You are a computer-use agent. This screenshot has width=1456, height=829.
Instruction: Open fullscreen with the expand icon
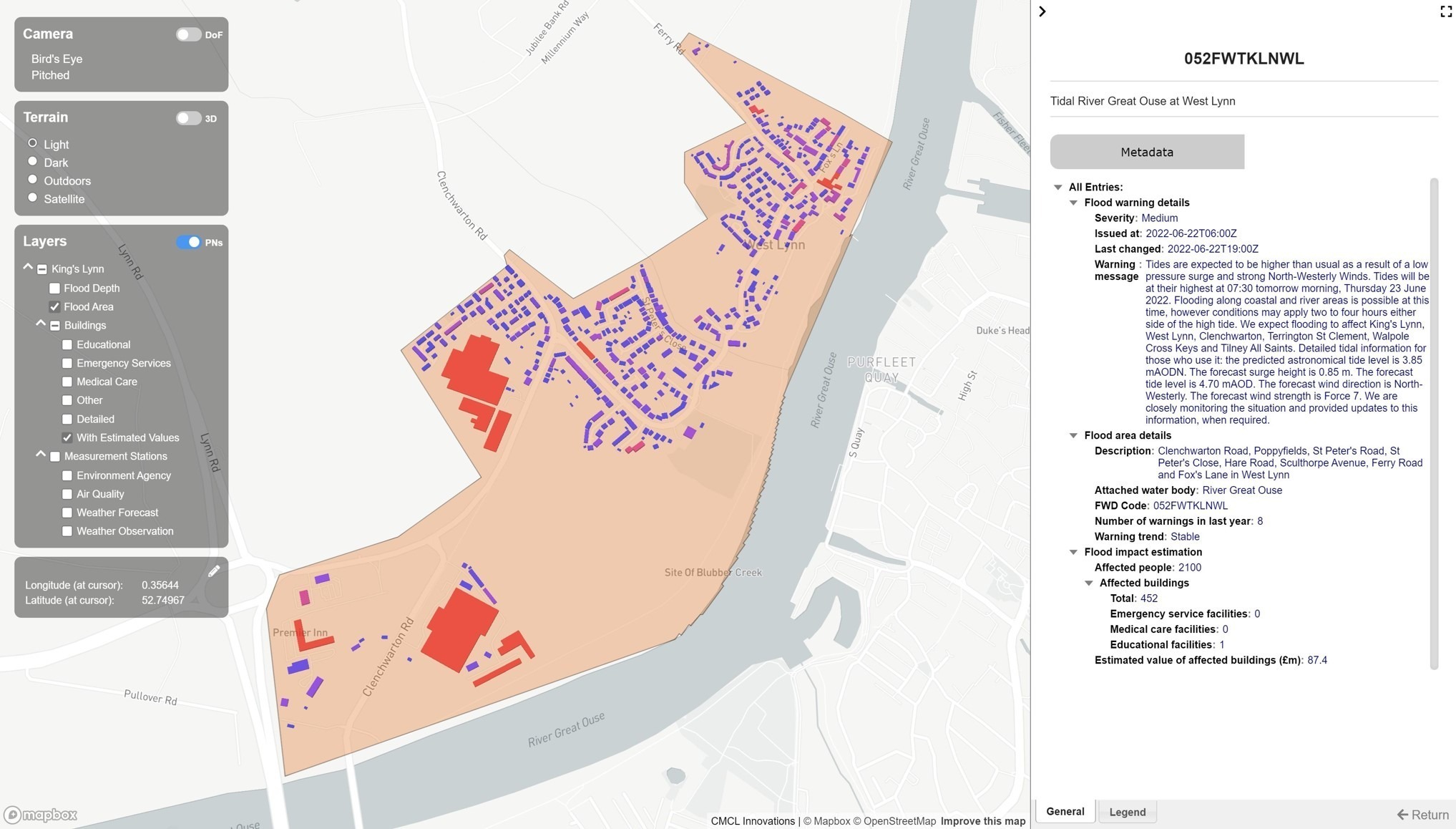(1446, 11)
